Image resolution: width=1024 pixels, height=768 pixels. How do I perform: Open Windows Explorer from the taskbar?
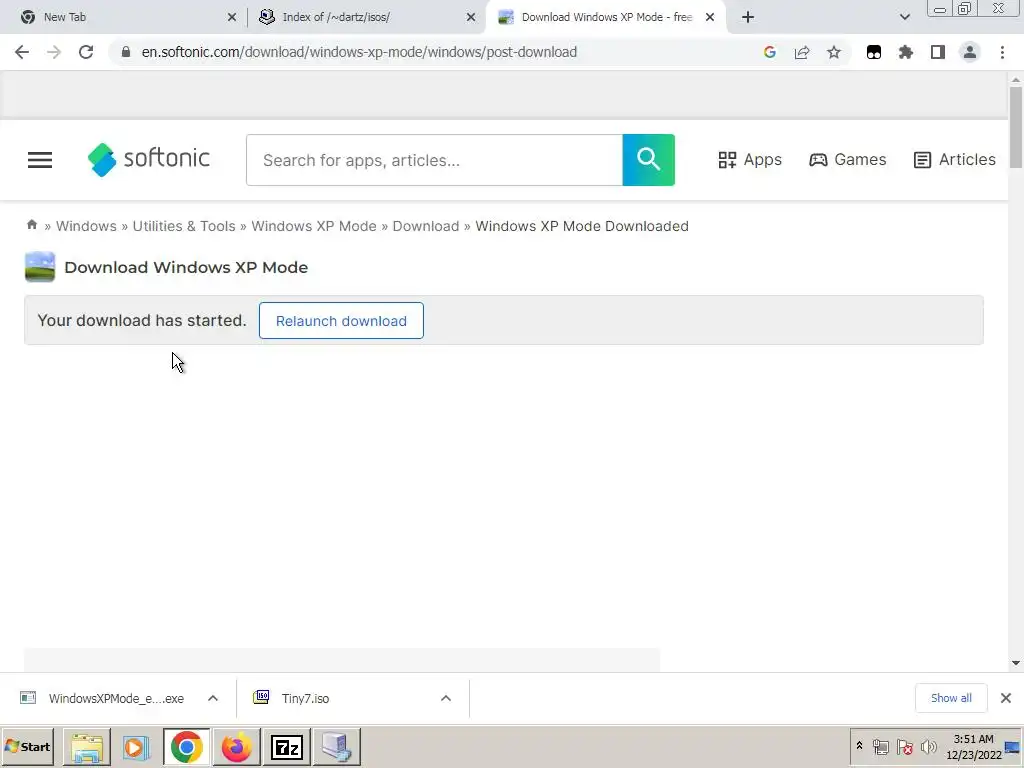pos(87,747)
